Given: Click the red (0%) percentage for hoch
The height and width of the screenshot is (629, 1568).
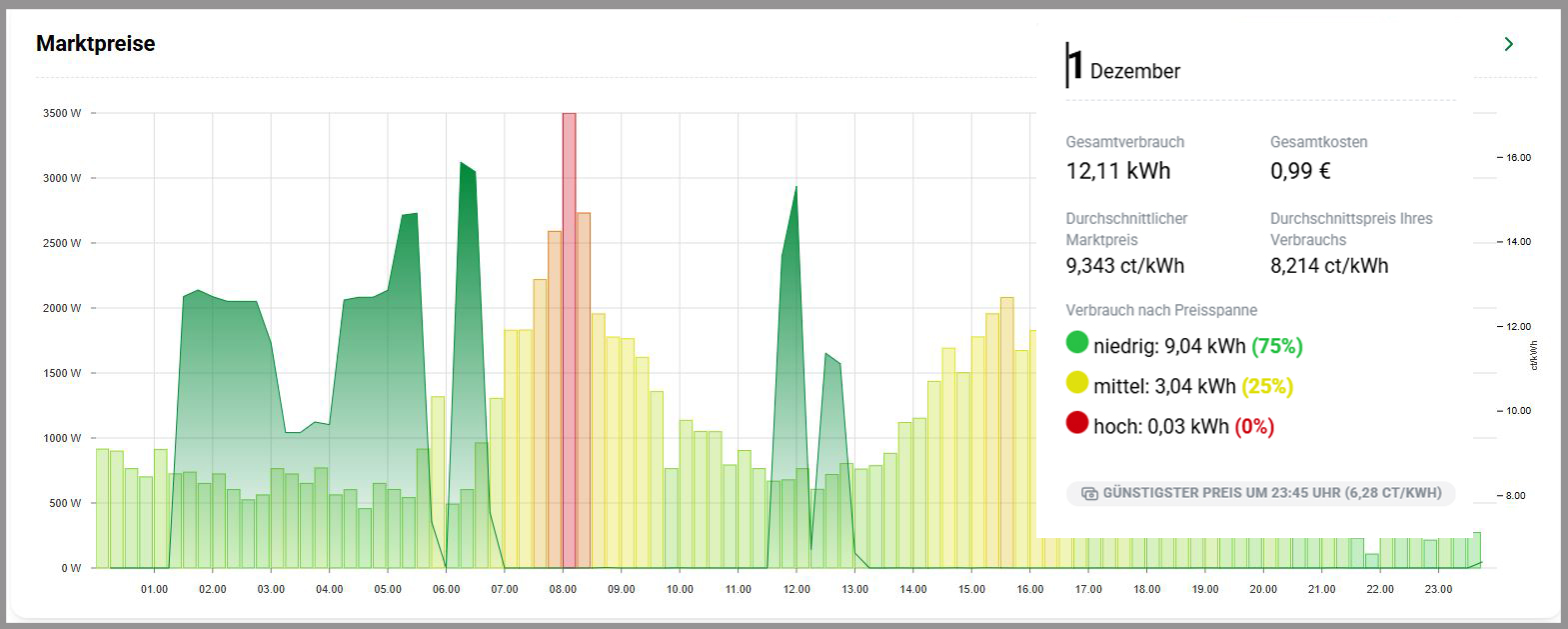Looking at the screenshot, I should tap(1253, 427).
